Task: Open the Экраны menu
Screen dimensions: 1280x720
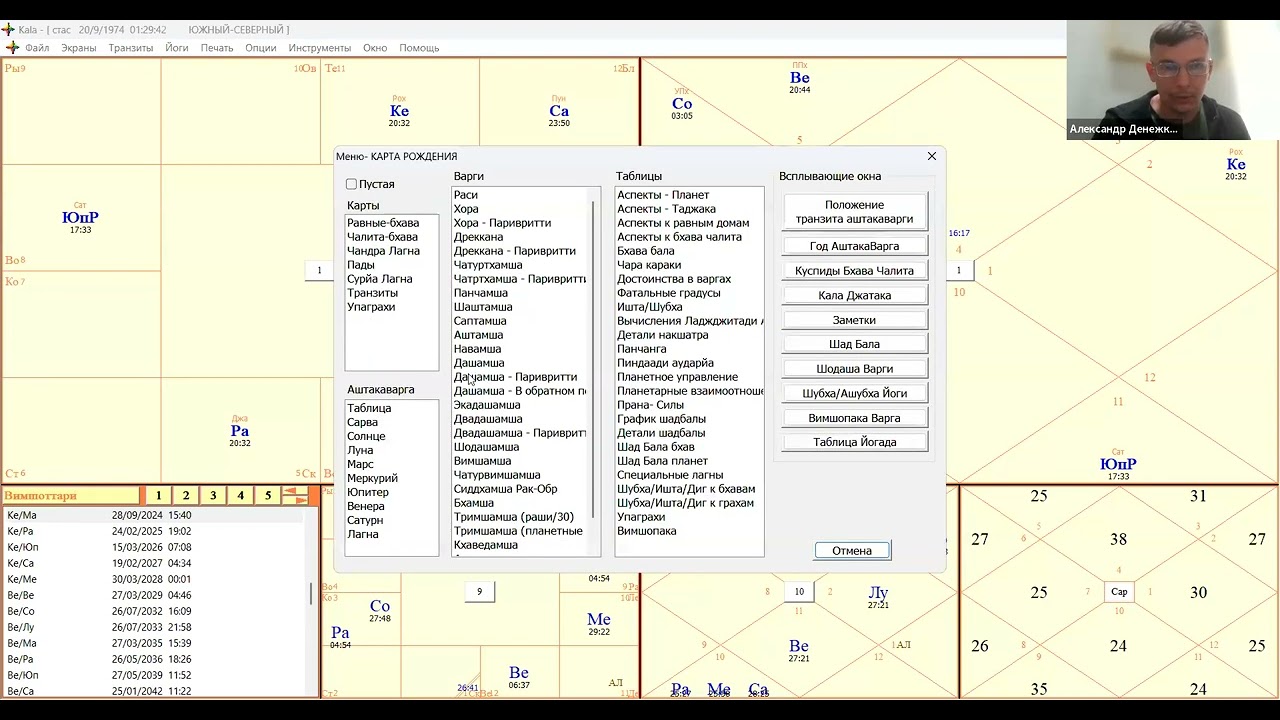Action: tap(79, 48)
